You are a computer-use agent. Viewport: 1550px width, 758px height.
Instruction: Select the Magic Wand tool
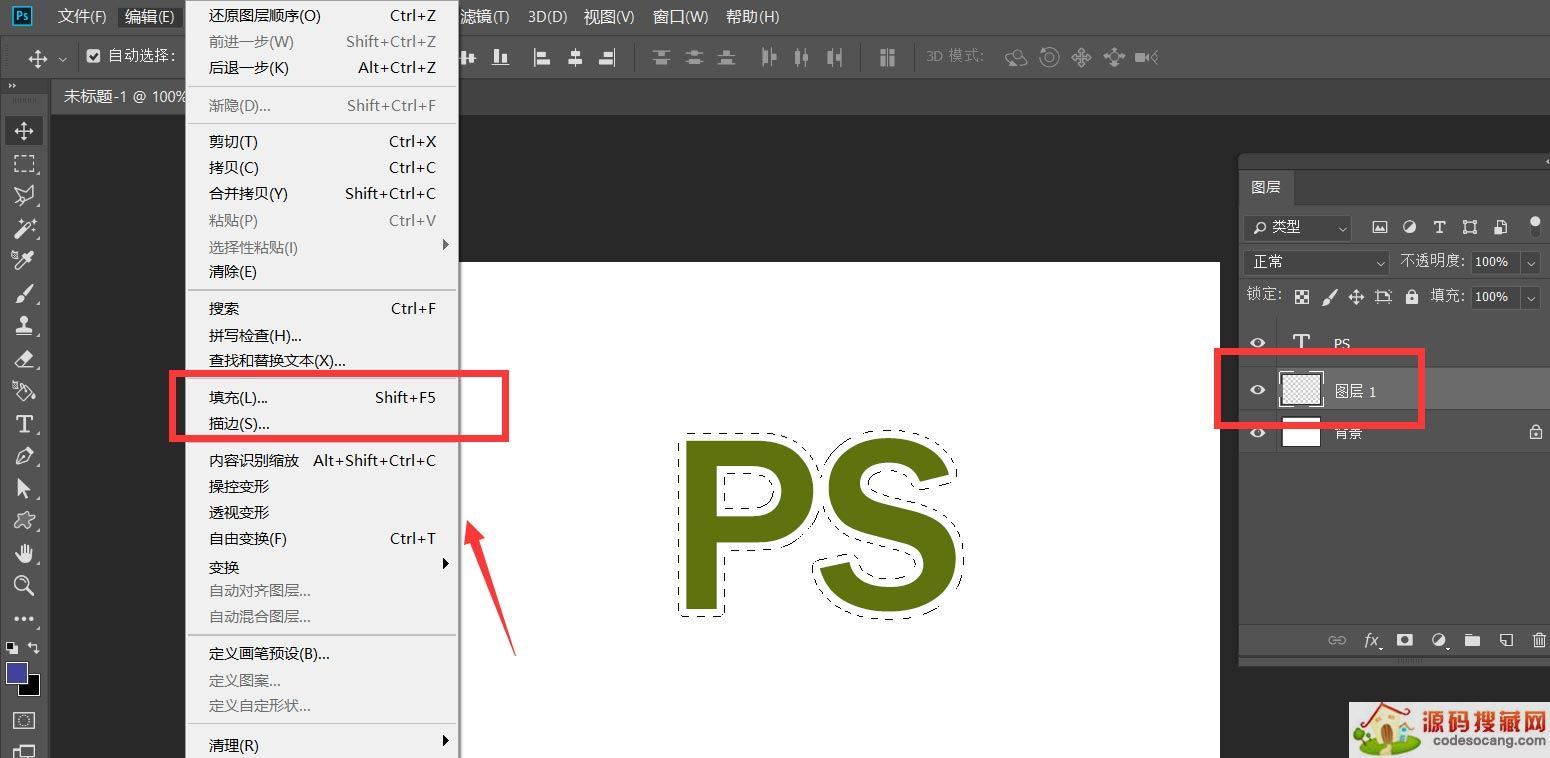[x=24, y=228]
